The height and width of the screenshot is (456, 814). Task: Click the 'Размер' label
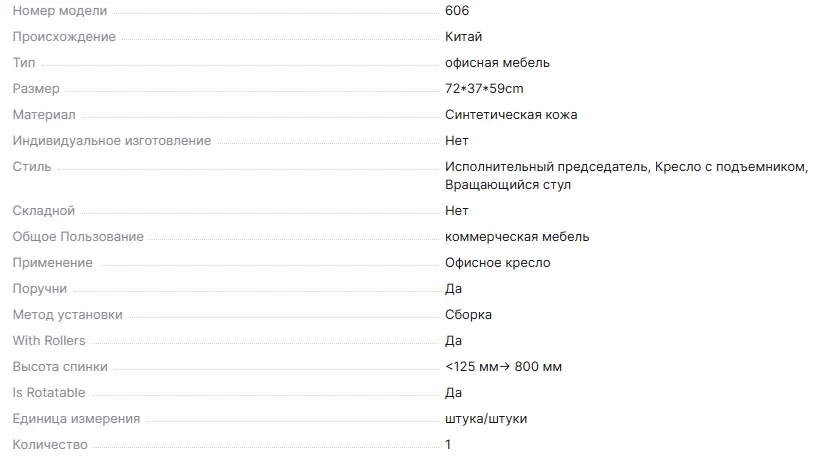click(x=36, y=89)
